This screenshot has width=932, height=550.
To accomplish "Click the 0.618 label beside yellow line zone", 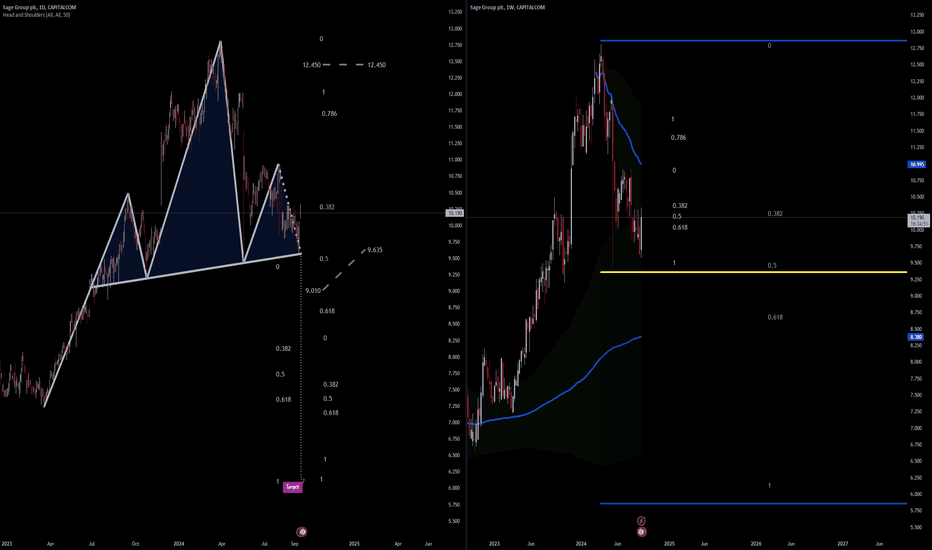I will (775, 318).
